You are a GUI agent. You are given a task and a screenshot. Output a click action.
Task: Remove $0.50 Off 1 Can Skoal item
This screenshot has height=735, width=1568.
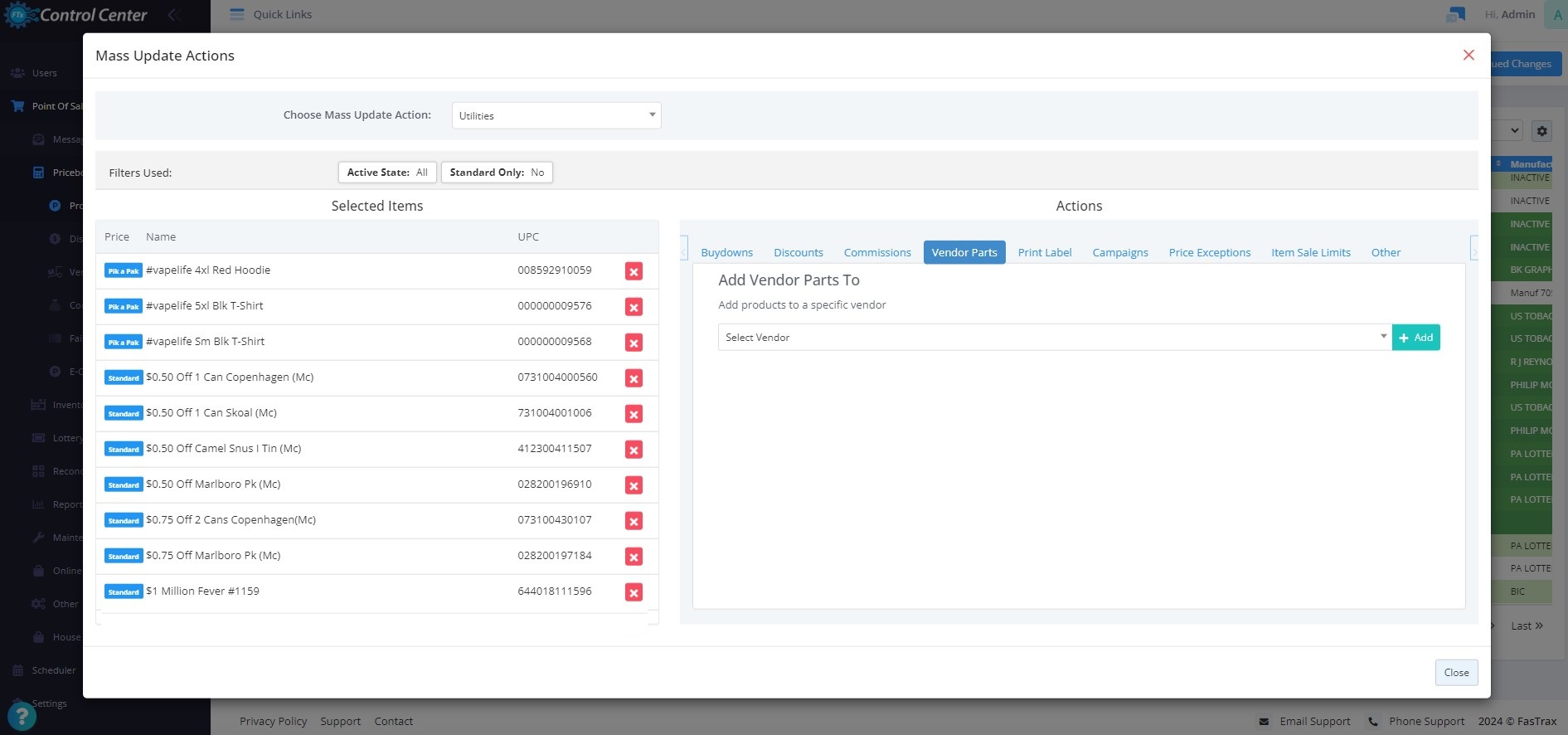[634, 414]
